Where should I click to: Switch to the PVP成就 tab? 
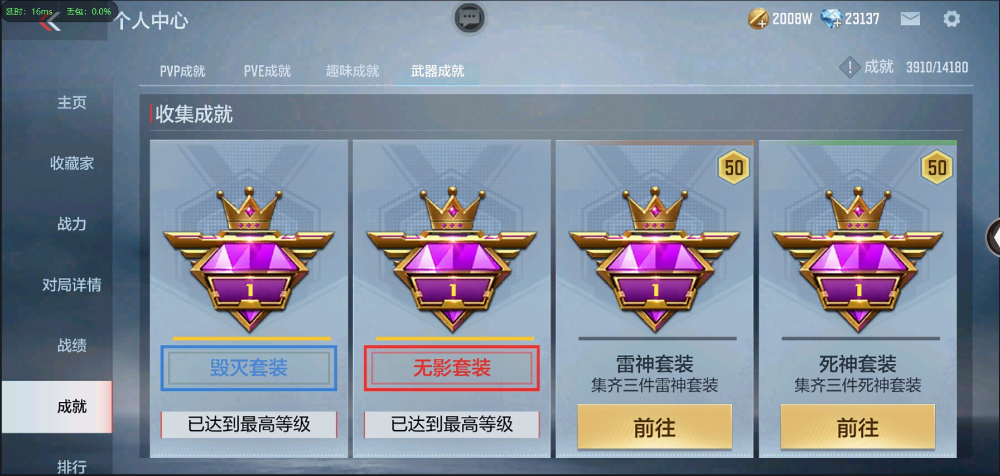tap(182, 71)
